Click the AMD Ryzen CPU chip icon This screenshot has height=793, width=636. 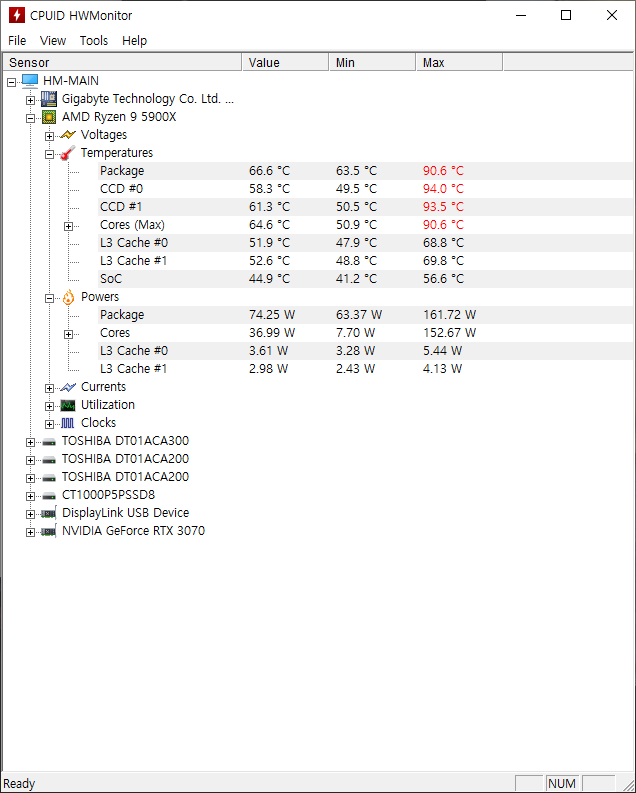point(49,117)
